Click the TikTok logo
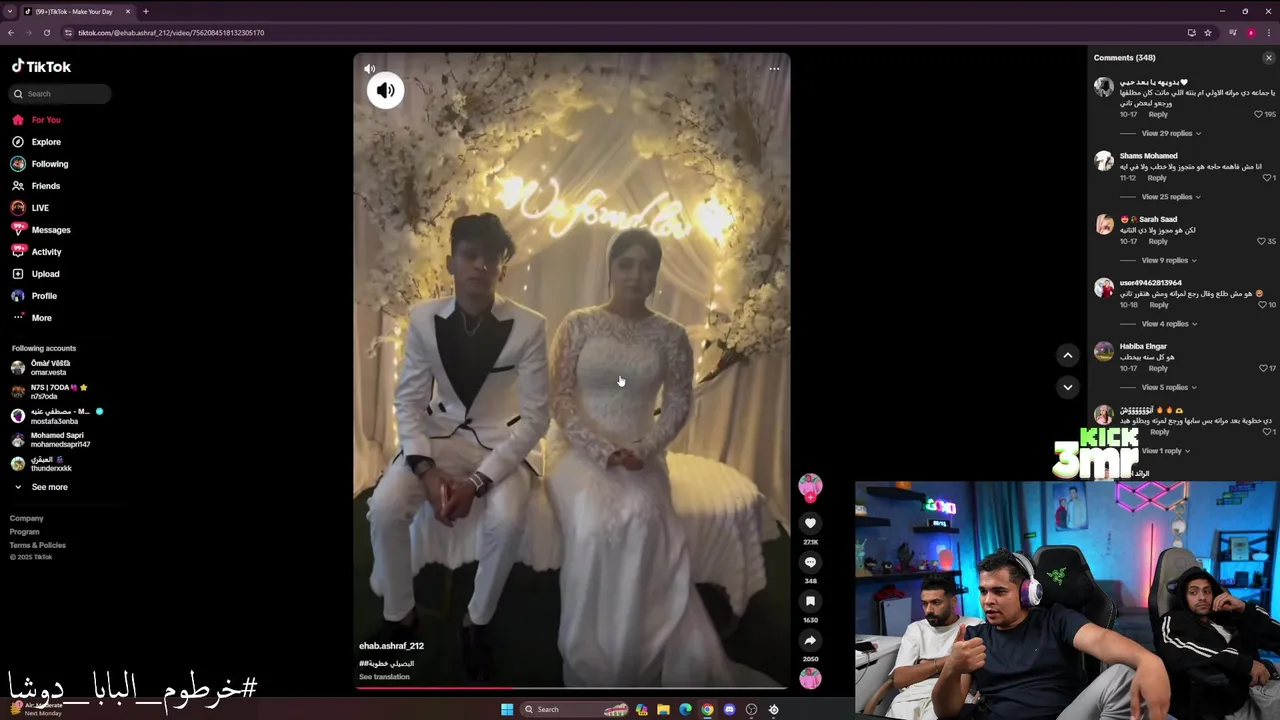1280x720 pixels. [41, 66]
